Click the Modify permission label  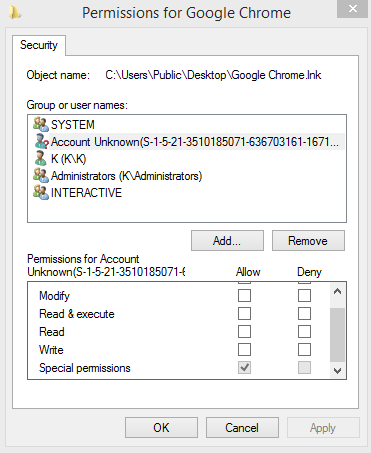[54, 296]
